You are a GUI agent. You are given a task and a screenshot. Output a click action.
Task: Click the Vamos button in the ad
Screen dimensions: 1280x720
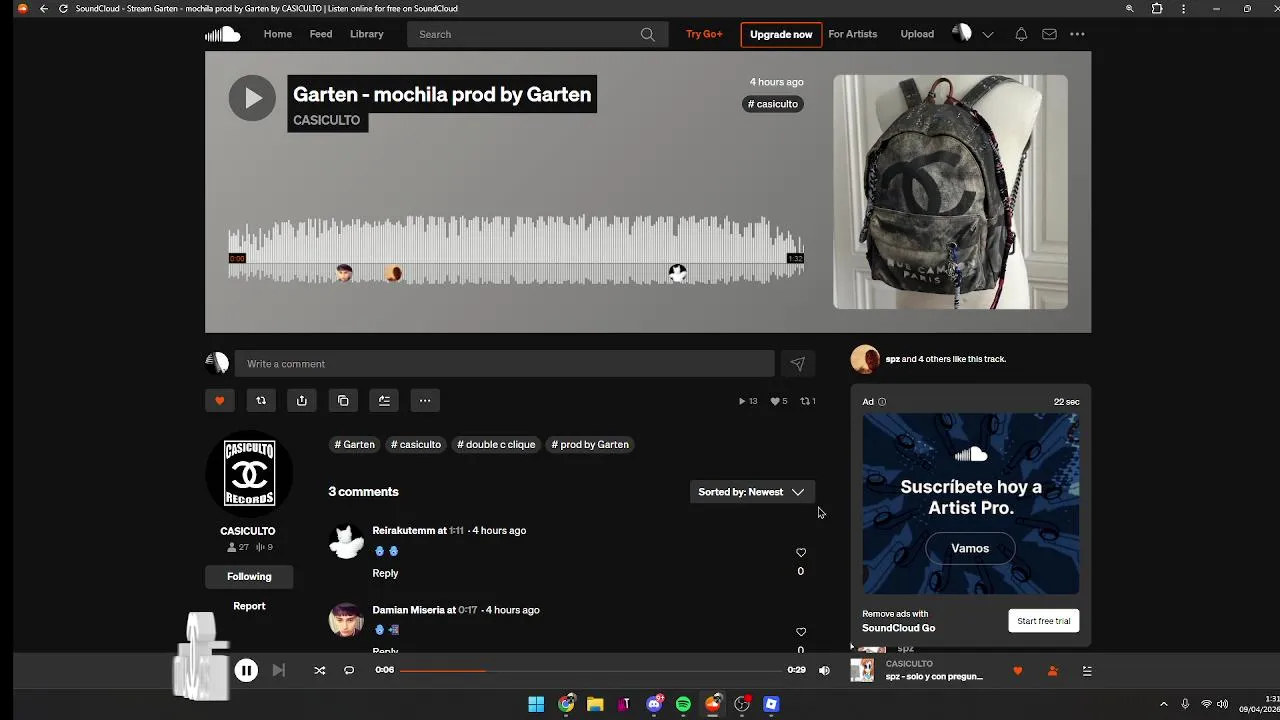970,549
